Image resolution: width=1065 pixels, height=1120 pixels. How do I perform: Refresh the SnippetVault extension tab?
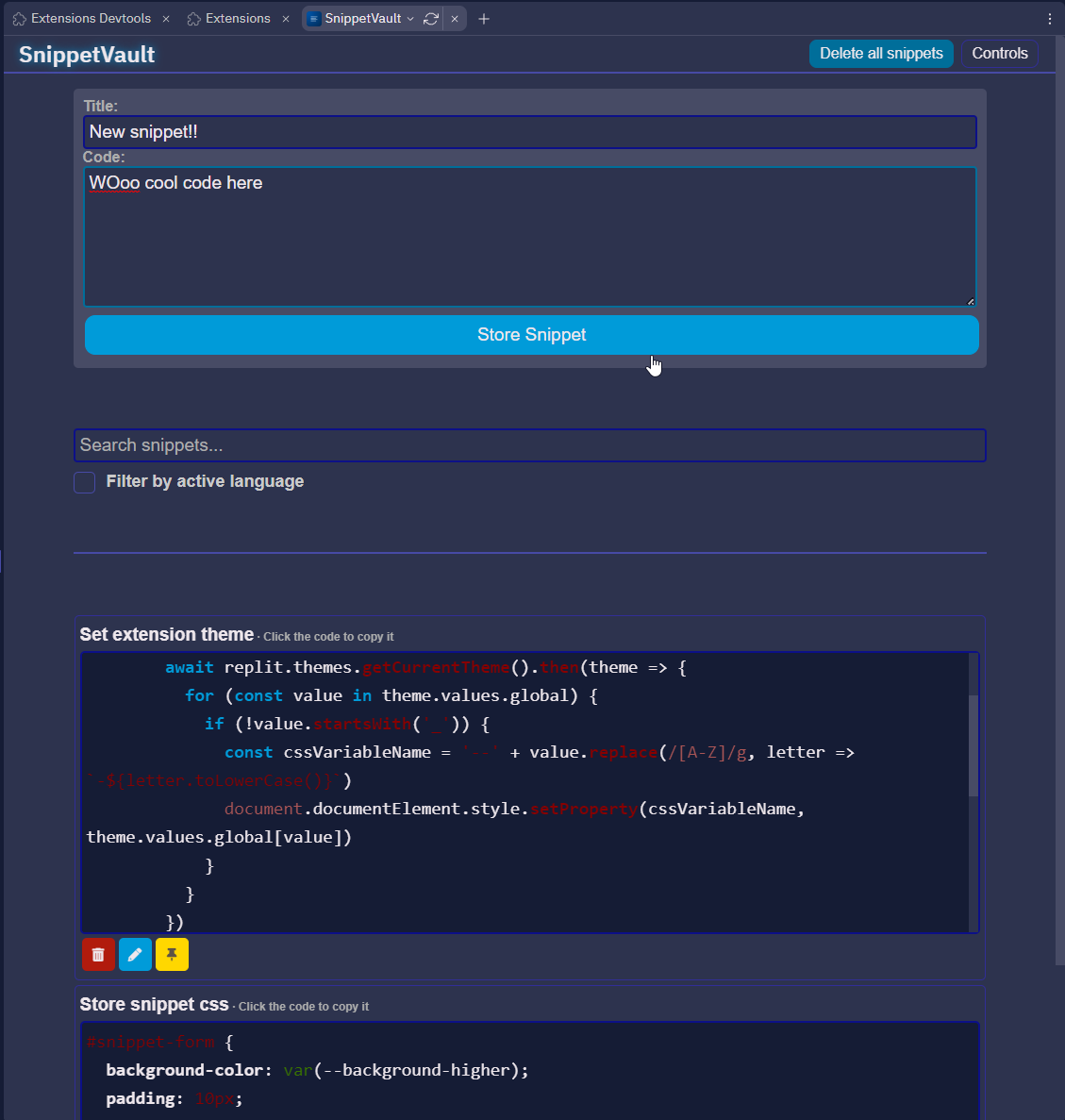tap(431, 18)
